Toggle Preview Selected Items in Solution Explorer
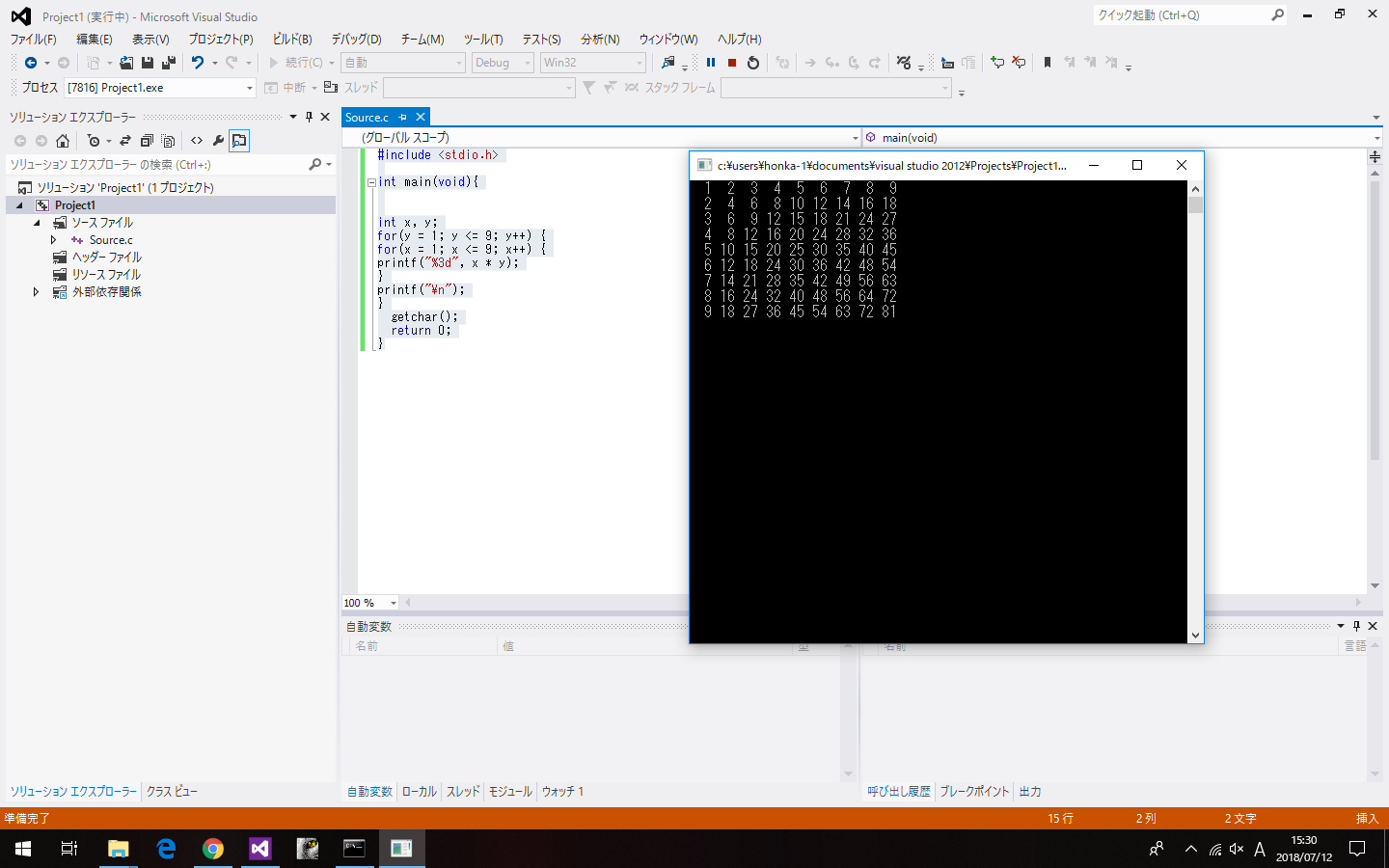The image size is (1389, 868). (239, 141)
